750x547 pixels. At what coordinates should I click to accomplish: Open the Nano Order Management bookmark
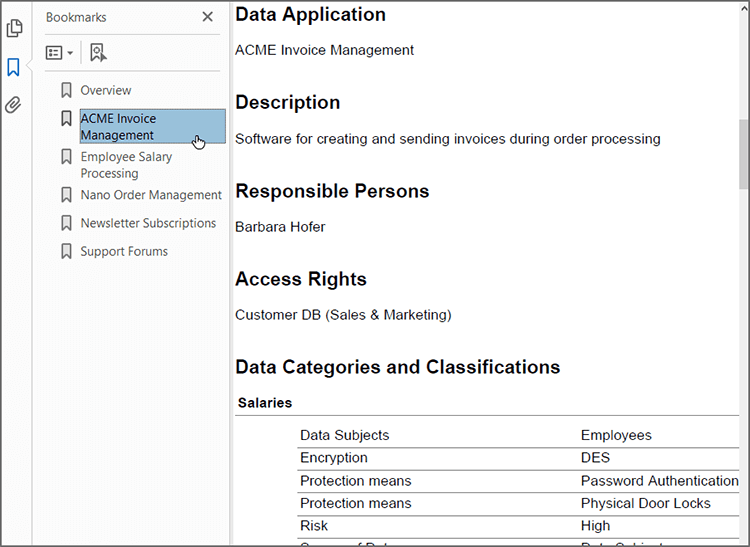coord(151,195)
